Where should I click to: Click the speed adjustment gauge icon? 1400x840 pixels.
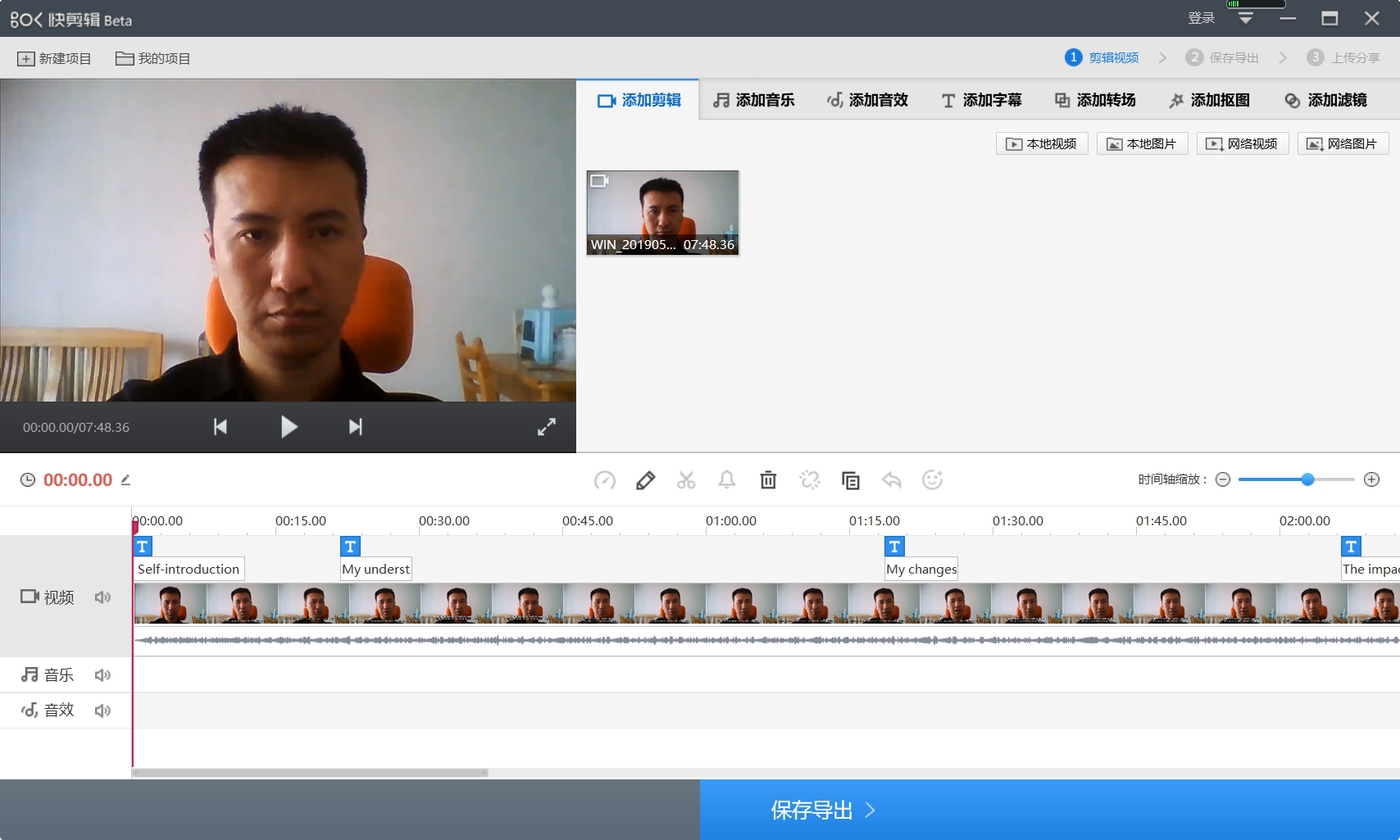605,480
